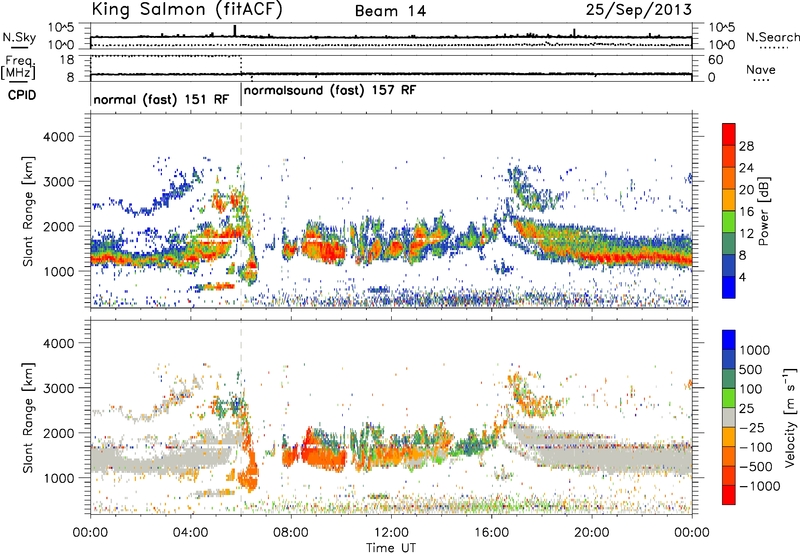800x554 pixels.
Task: Click the date '25/Sep/2013'
Action: click(639, 9)
